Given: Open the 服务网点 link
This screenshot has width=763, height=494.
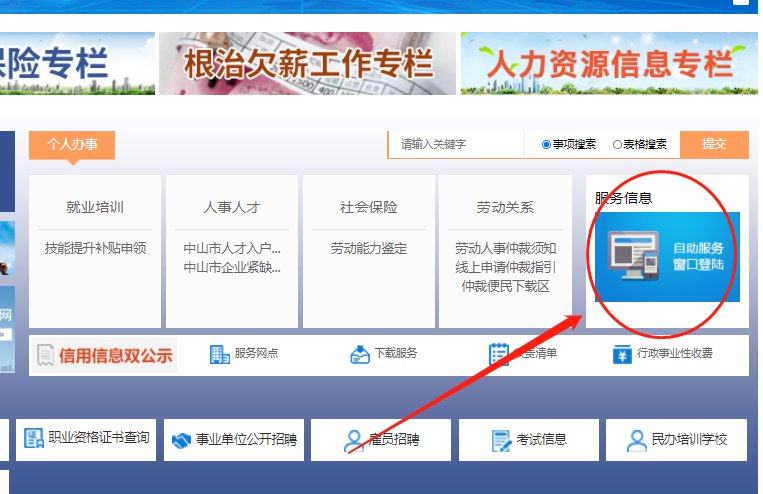Looking at the screenshot, I should [x=256, y=353].
